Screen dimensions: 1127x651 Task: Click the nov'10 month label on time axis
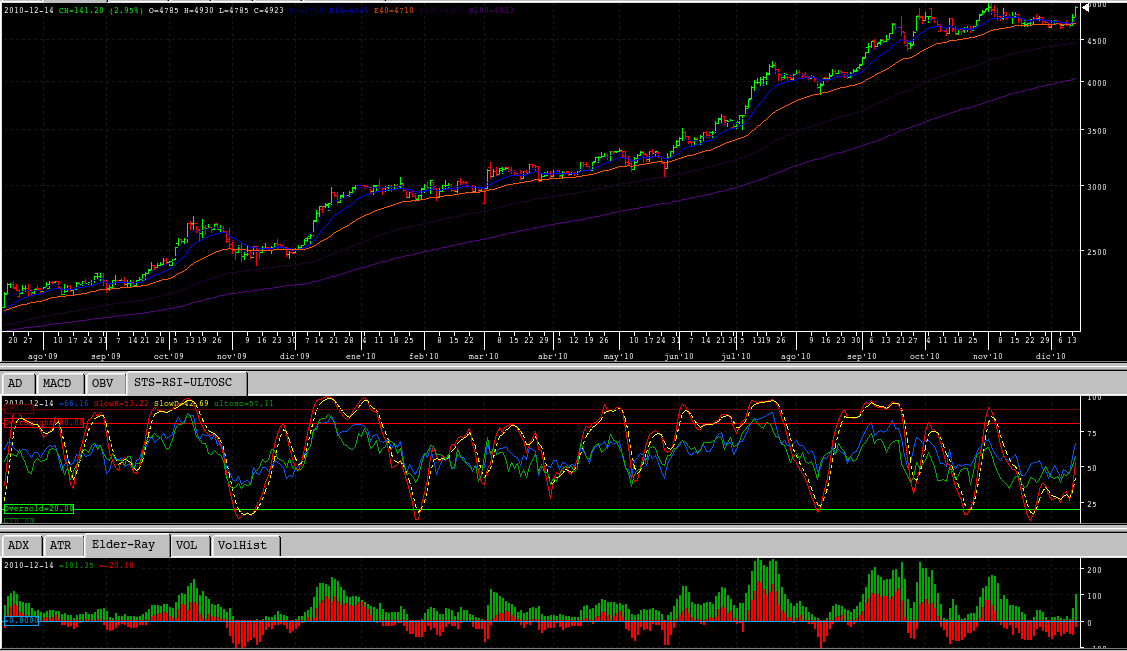click(988, 356)
